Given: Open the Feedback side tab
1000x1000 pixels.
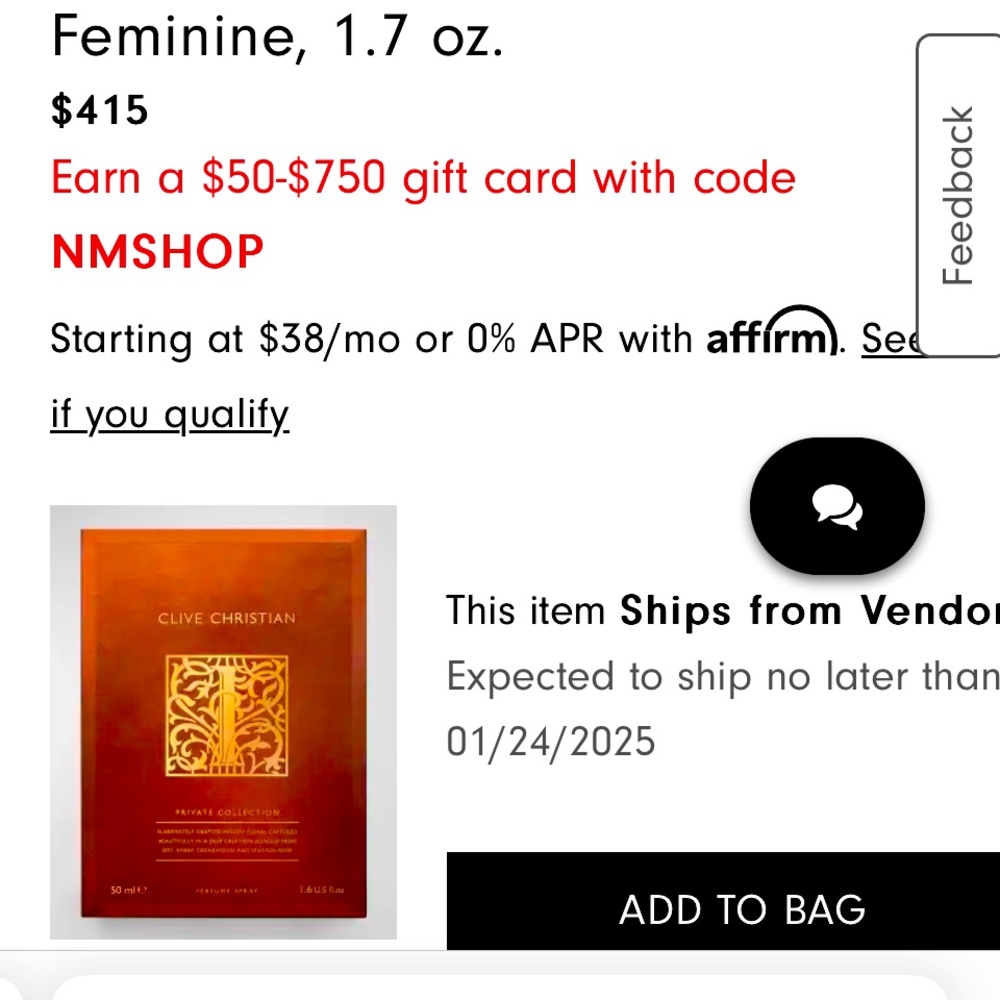Looking at the screenshot, I should (958, 195).
